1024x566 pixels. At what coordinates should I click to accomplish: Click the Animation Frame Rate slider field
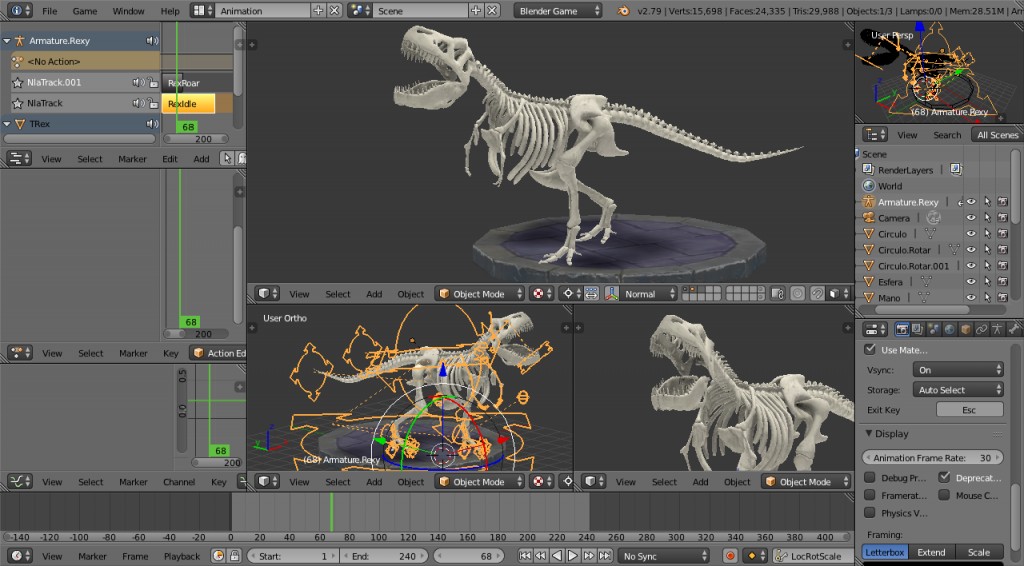tap(932, 458)
